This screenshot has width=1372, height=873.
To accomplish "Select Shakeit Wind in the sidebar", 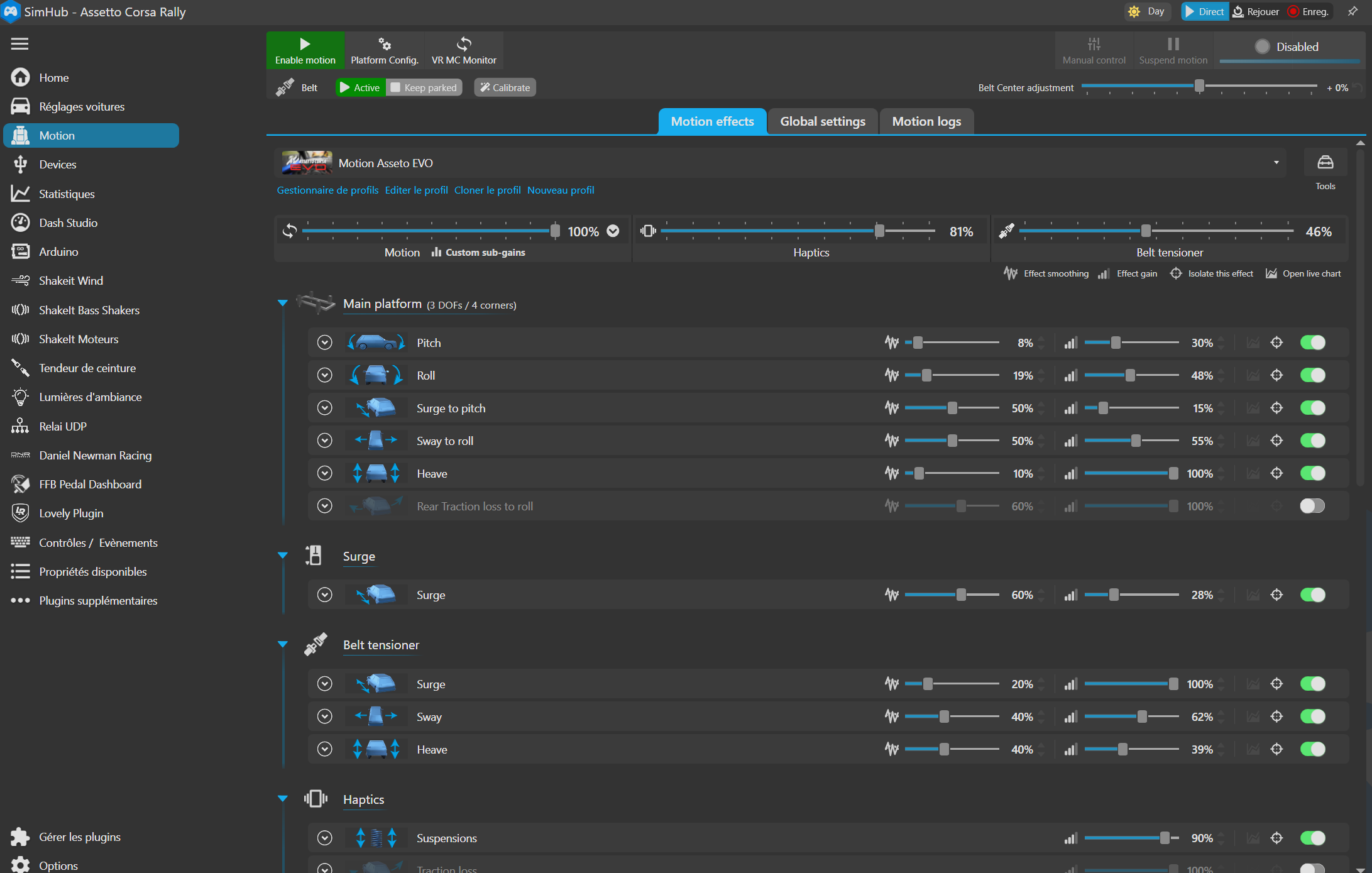I will [x=70, y=281].
